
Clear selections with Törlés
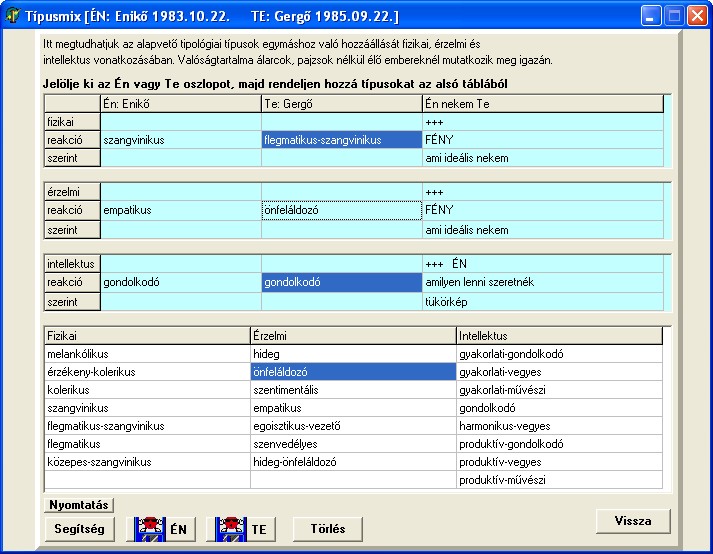click(x=328, y=529)
